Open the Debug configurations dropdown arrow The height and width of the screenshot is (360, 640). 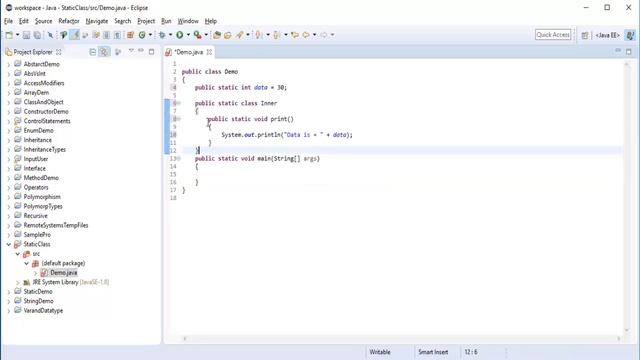(x=170, y=35)
